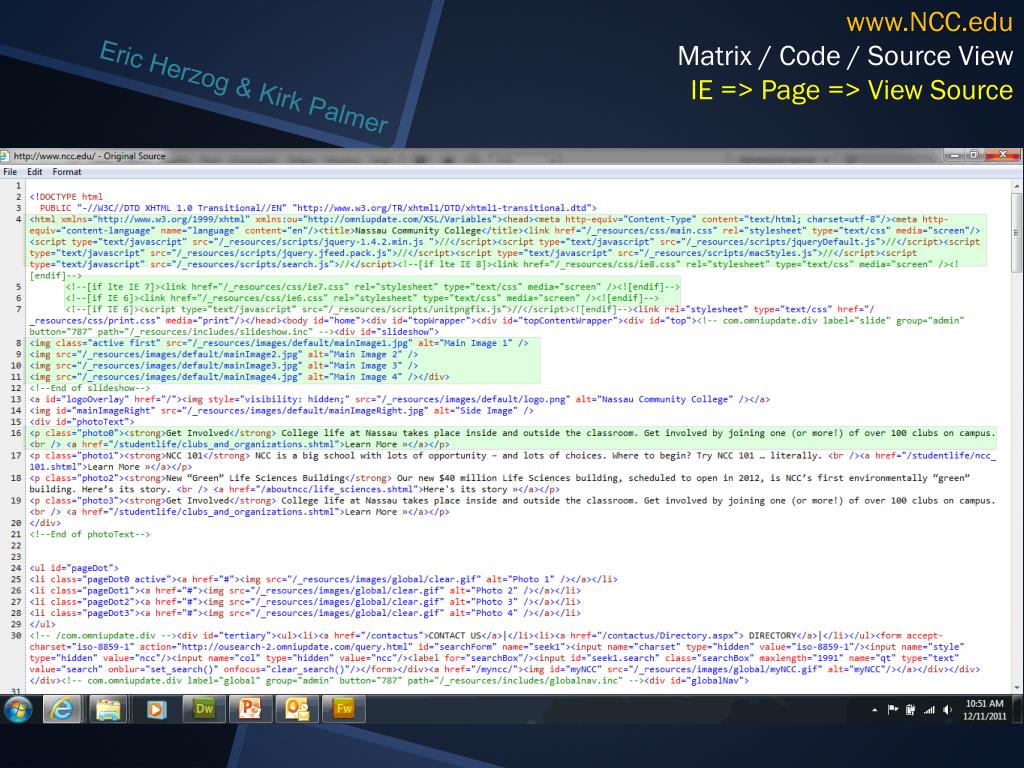
Task: Click the logoOverlay anchor line
Action: point(400,399)
